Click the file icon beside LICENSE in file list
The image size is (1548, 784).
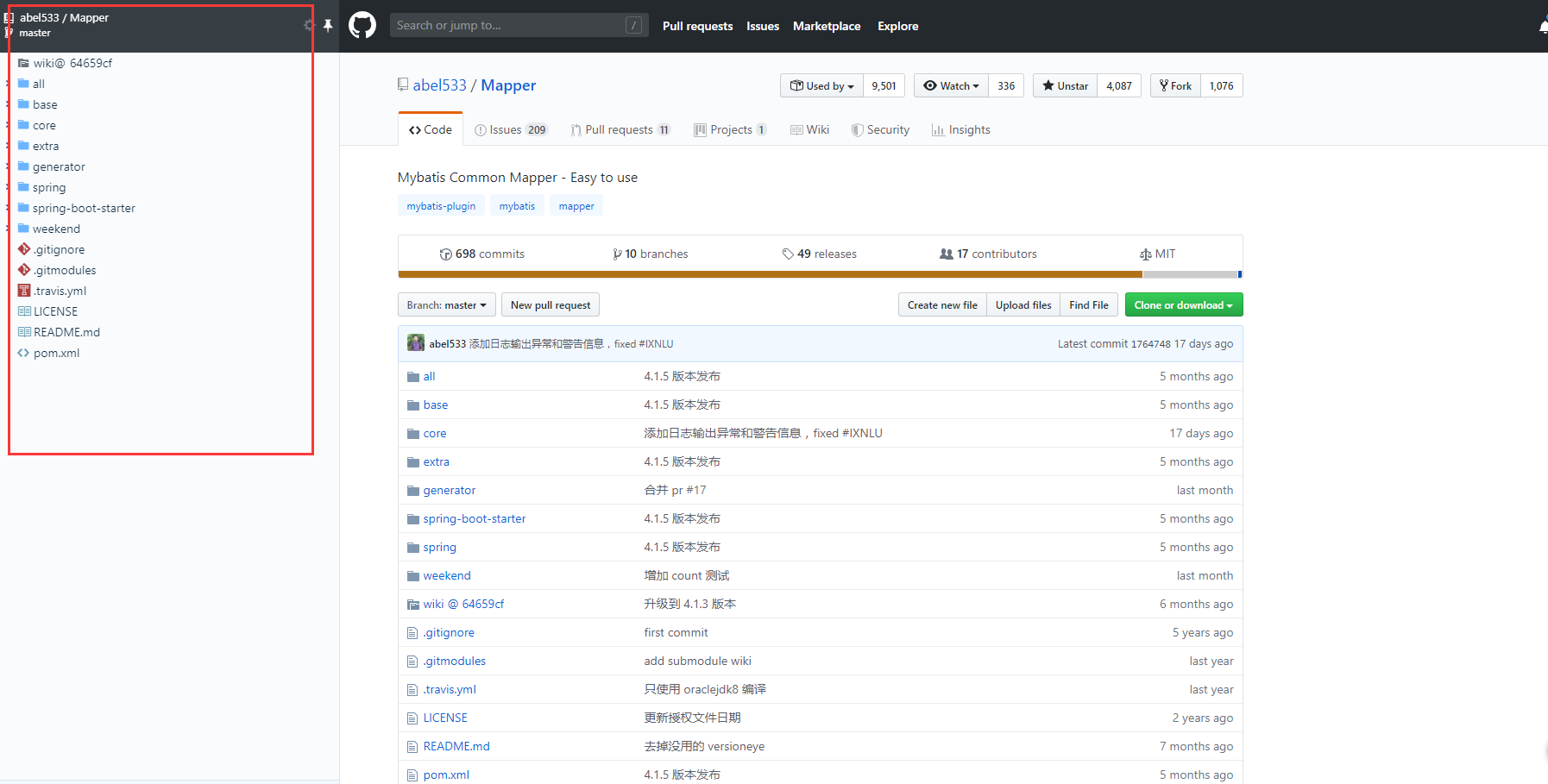pos(412,718)
